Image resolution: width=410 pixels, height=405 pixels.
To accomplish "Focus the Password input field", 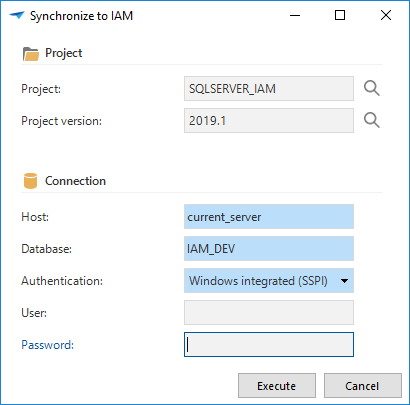I will (269, 344).
